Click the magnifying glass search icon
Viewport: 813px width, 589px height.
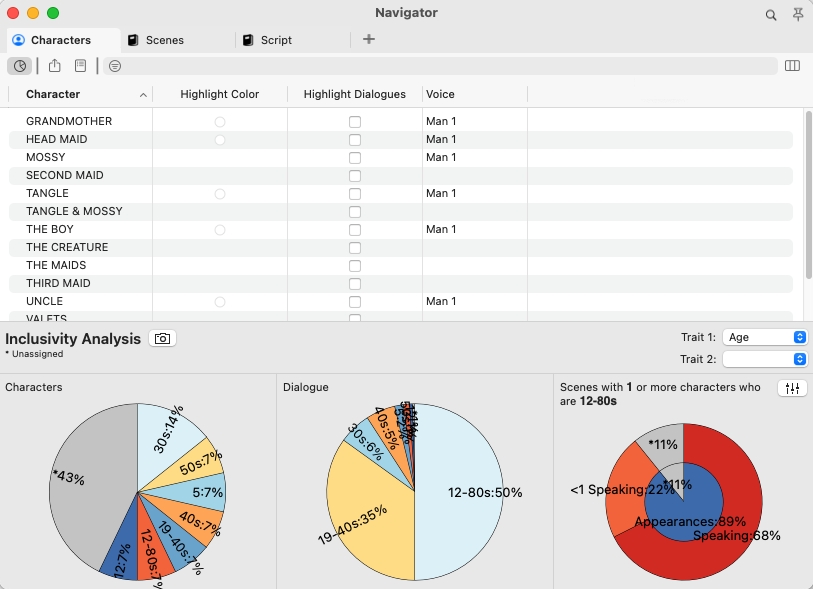pyautogui.click(x=771, y=15)
